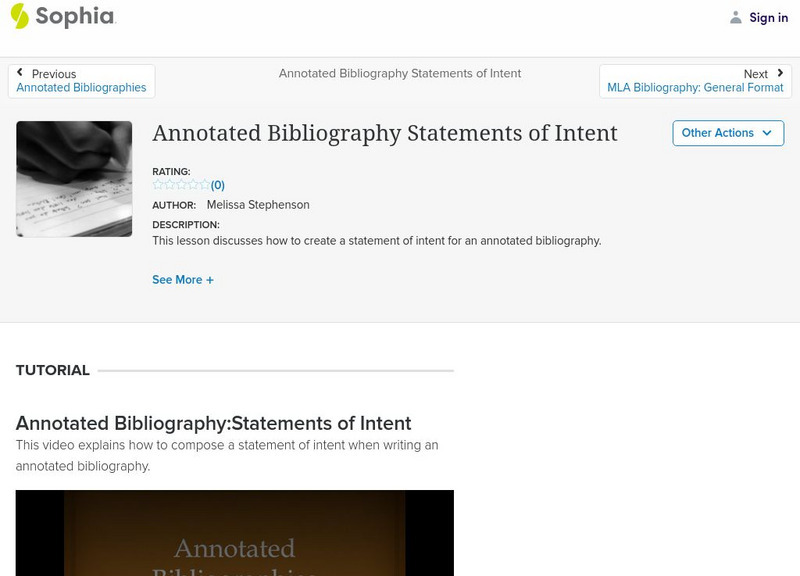Open the Other Actions dropdown
Image resolution: width=800 pixels, height=576 pixels.
pos(718,133)
